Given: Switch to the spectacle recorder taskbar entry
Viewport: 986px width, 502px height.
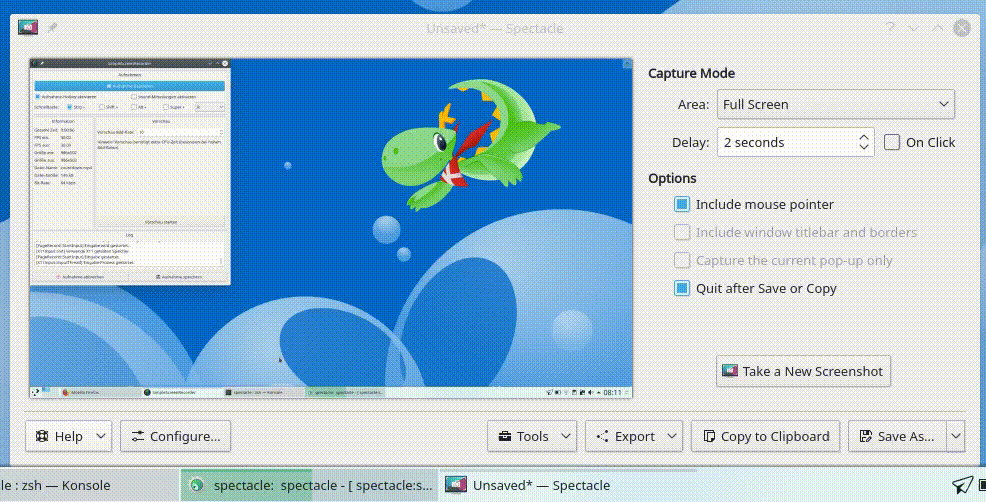Looking at the screenshot, I should [x=309, y=485].
